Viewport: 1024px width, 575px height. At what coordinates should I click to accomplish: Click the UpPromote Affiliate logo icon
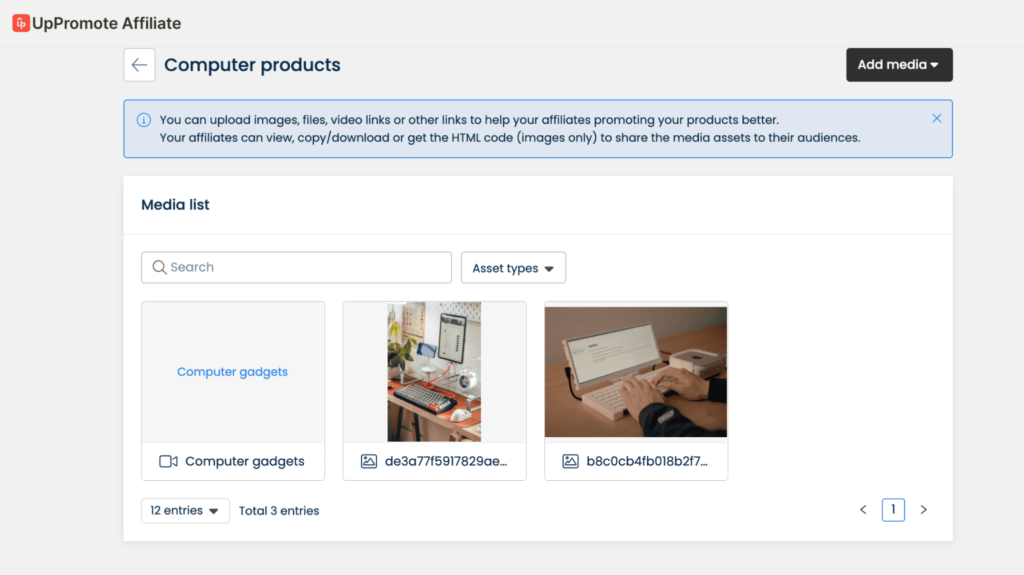pyautogui.click(x=21, y=24)
